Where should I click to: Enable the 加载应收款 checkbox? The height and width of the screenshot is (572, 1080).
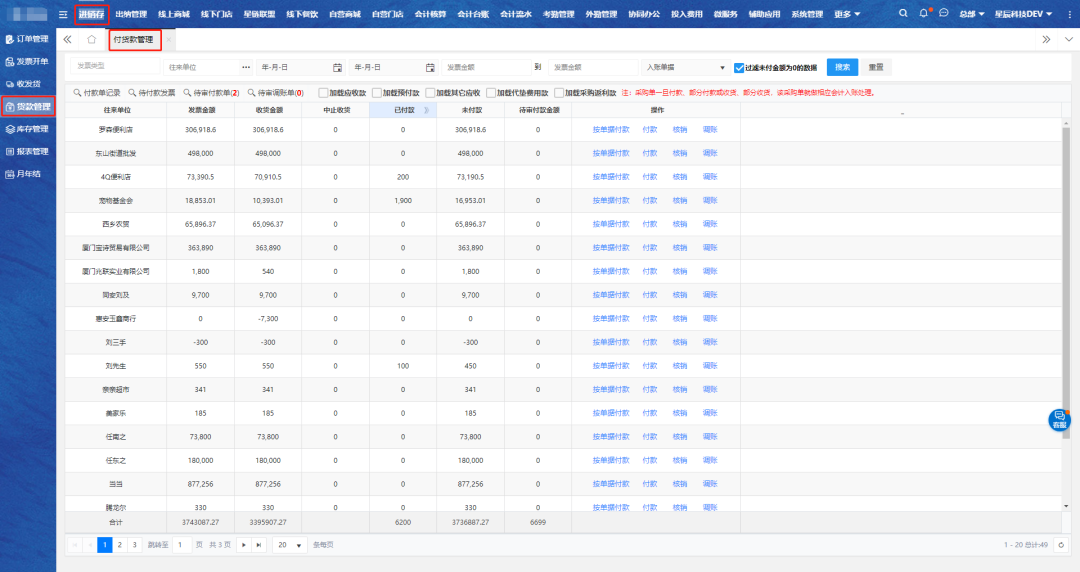coord(323,92)
